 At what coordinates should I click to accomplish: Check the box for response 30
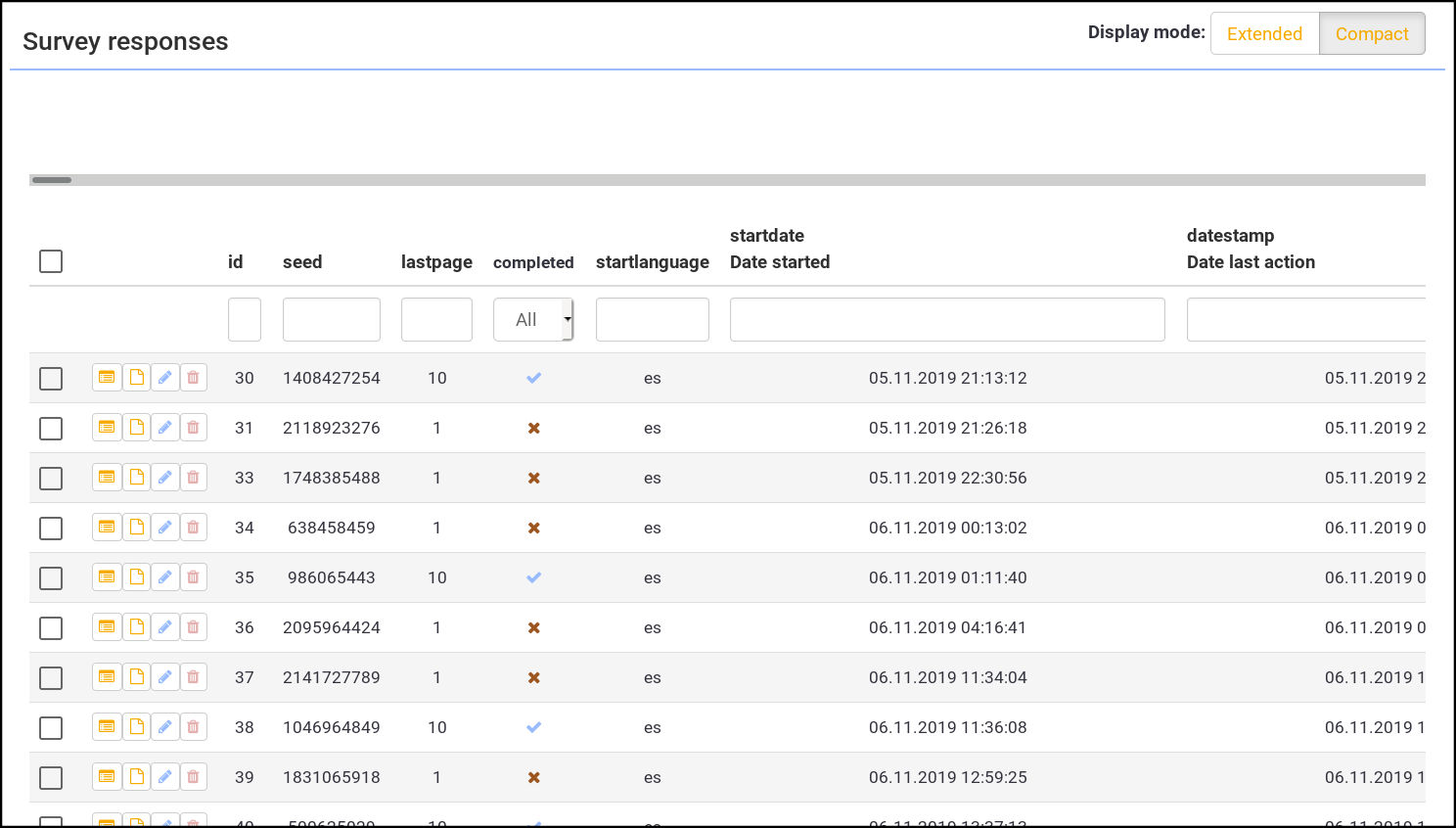[x=51, y=379]
